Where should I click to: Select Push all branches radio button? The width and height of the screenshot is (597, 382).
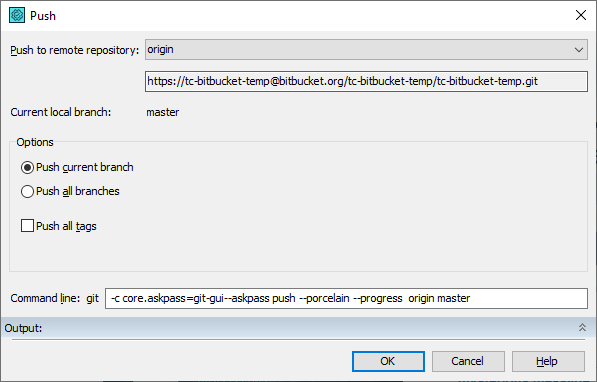click(x=27, y=191)
